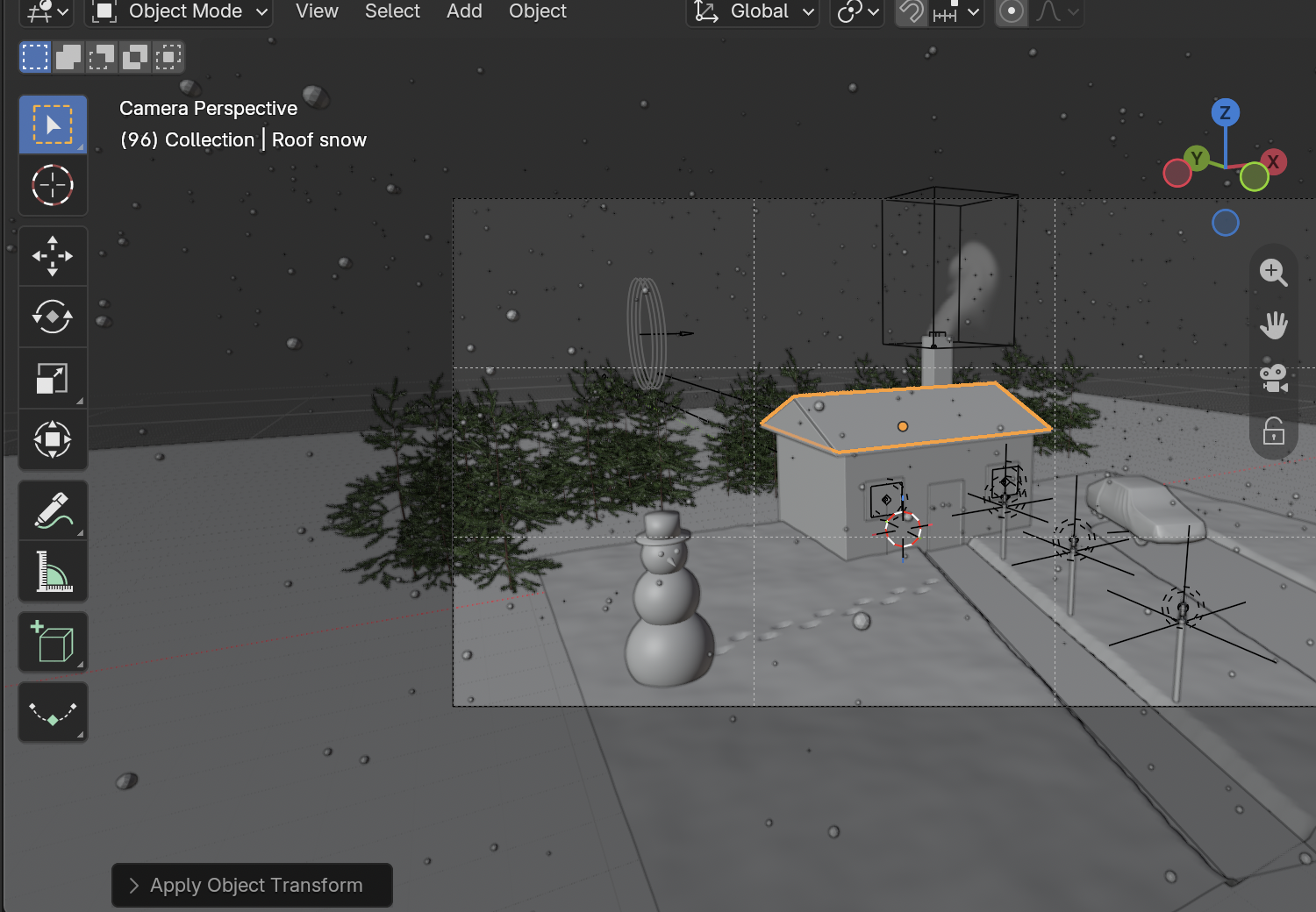This screenshot has height=912, width=1316.
Task: Choose the Move tool
Action: click(53, 256)
